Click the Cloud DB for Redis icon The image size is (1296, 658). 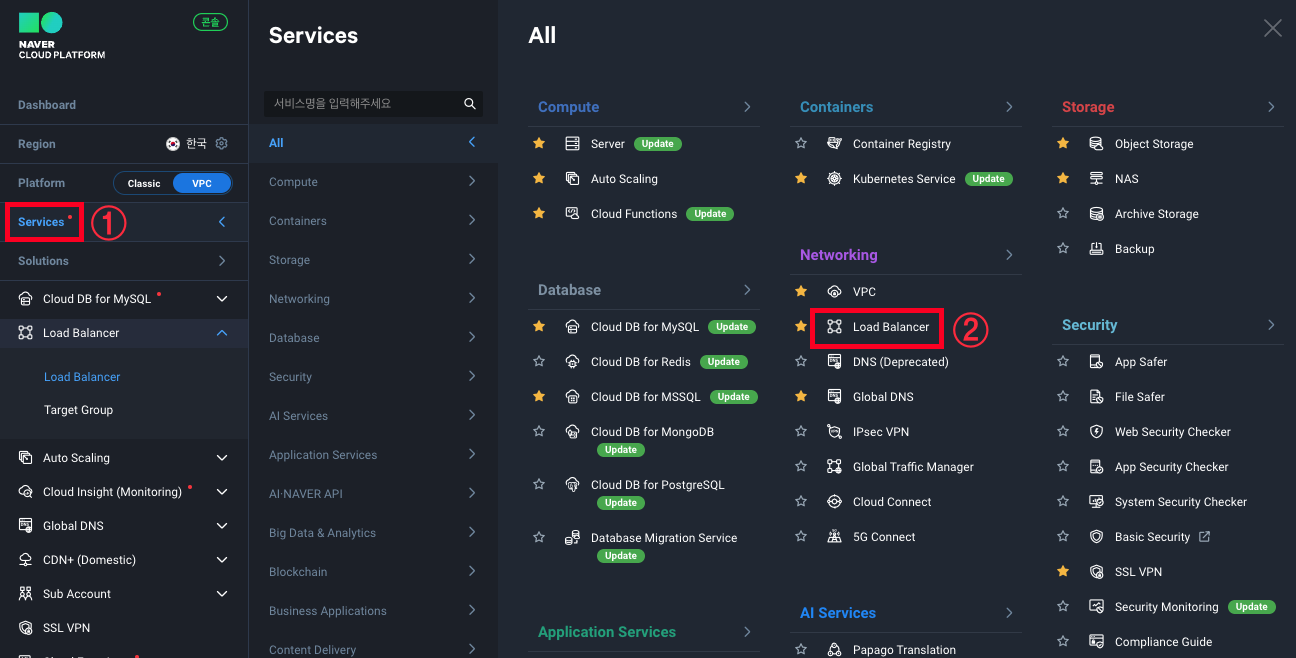click(573, 361)
